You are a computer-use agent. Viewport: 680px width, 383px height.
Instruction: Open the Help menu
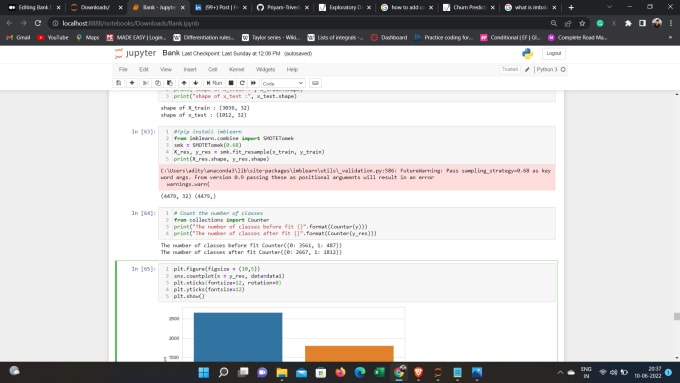tap(292, 69)
